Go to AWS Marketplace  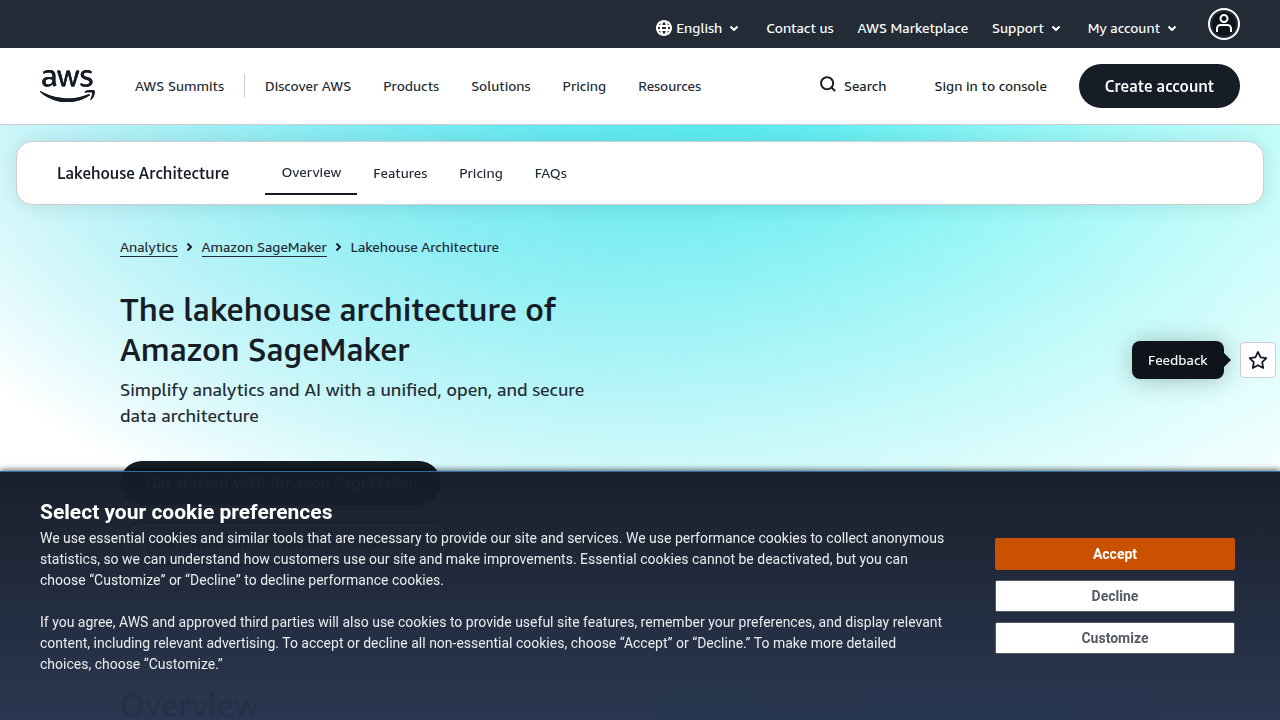click(912, 28)
